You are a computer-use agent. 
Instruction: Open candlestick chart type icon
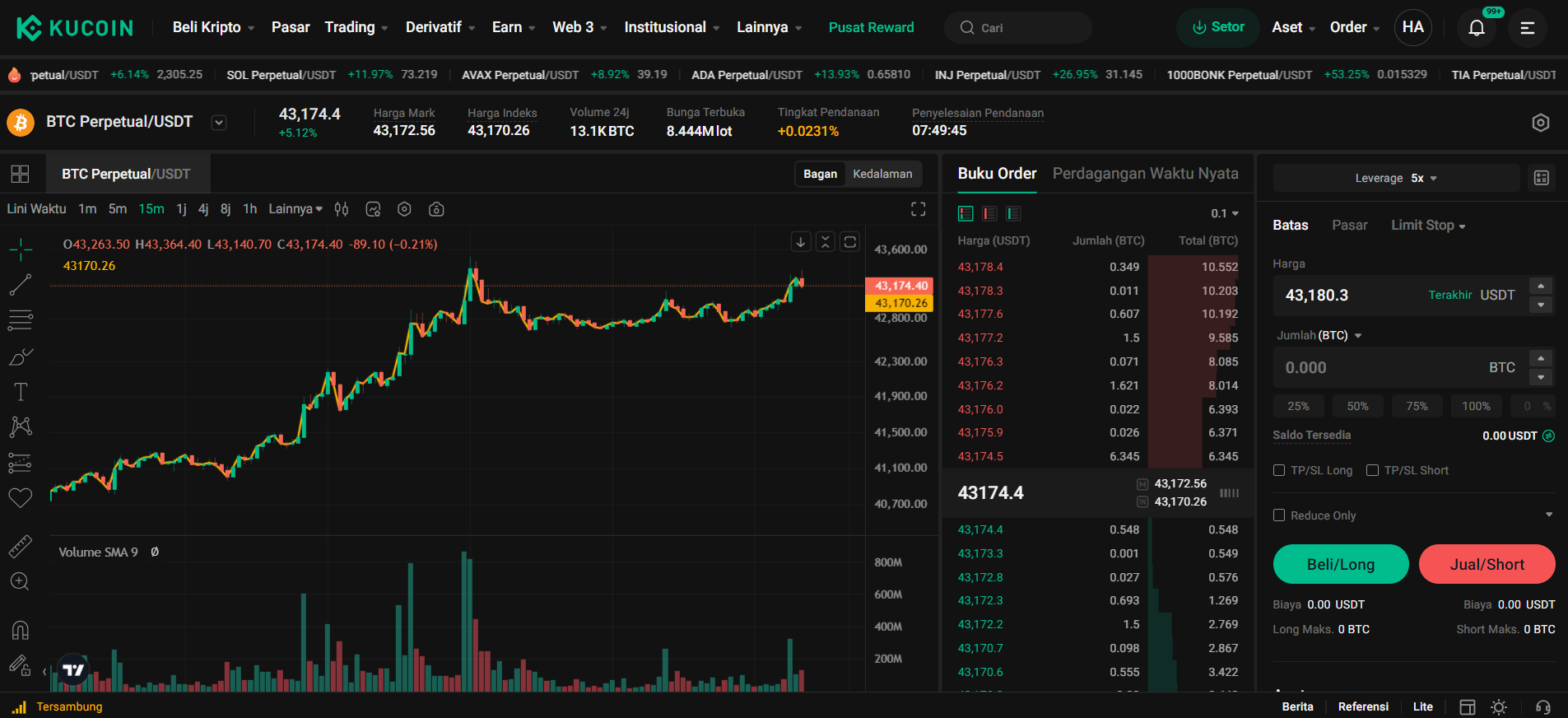click(342, 209)
